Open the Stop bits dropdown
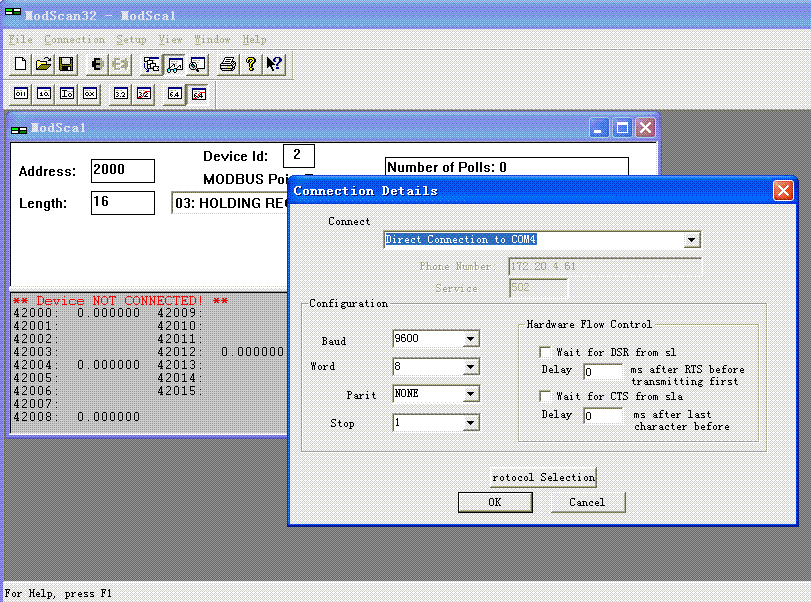 tap(471, 424)
